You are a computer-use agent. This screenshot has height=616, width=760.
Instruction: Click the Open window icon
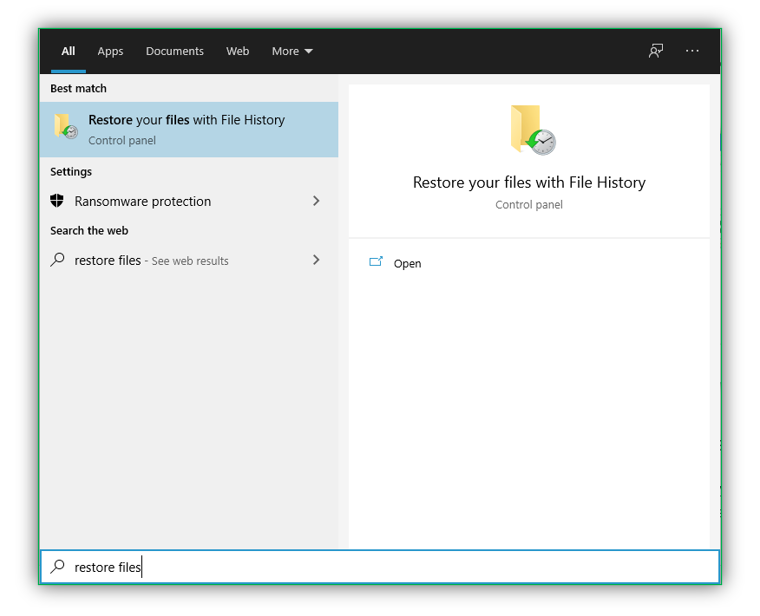point(376,262)
